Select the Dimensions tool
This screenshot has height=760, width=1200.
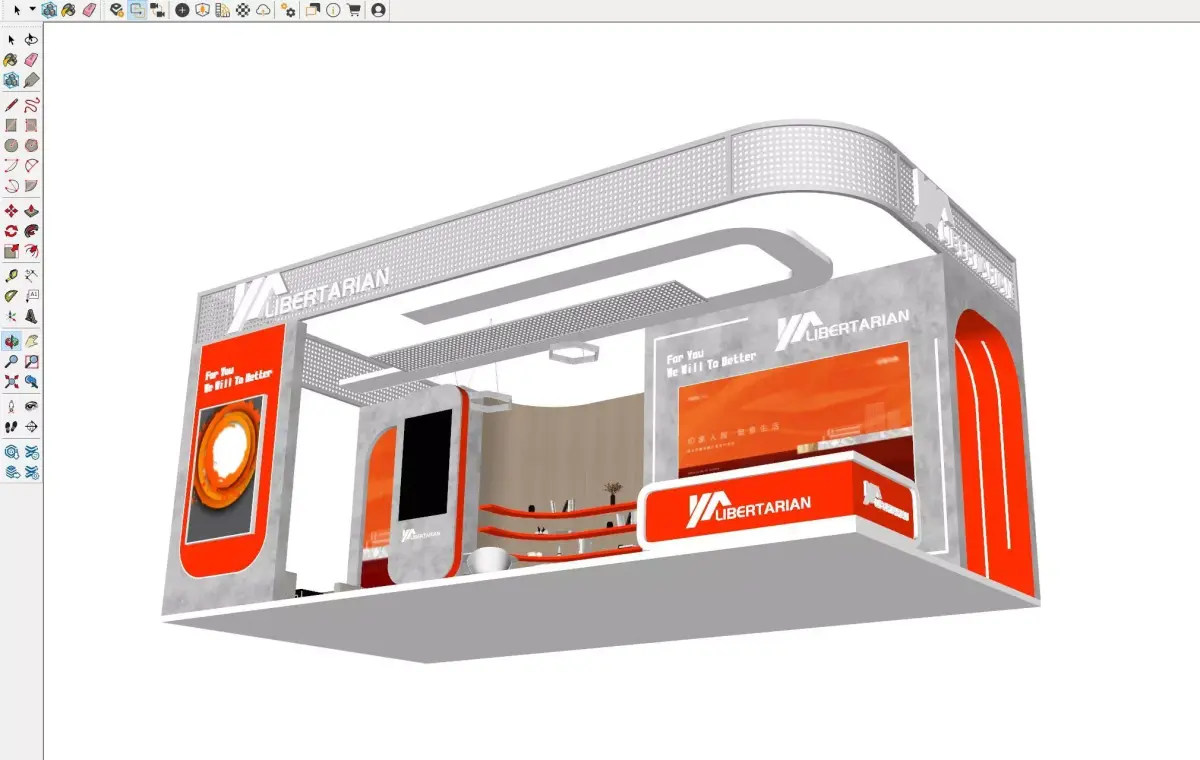32,275
